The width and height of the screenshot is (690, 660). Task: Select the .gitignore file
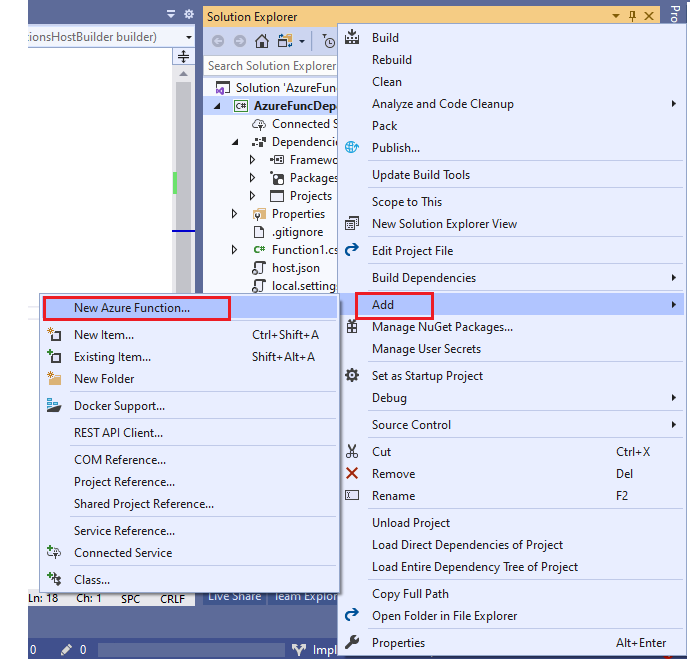tap(297, 231)
